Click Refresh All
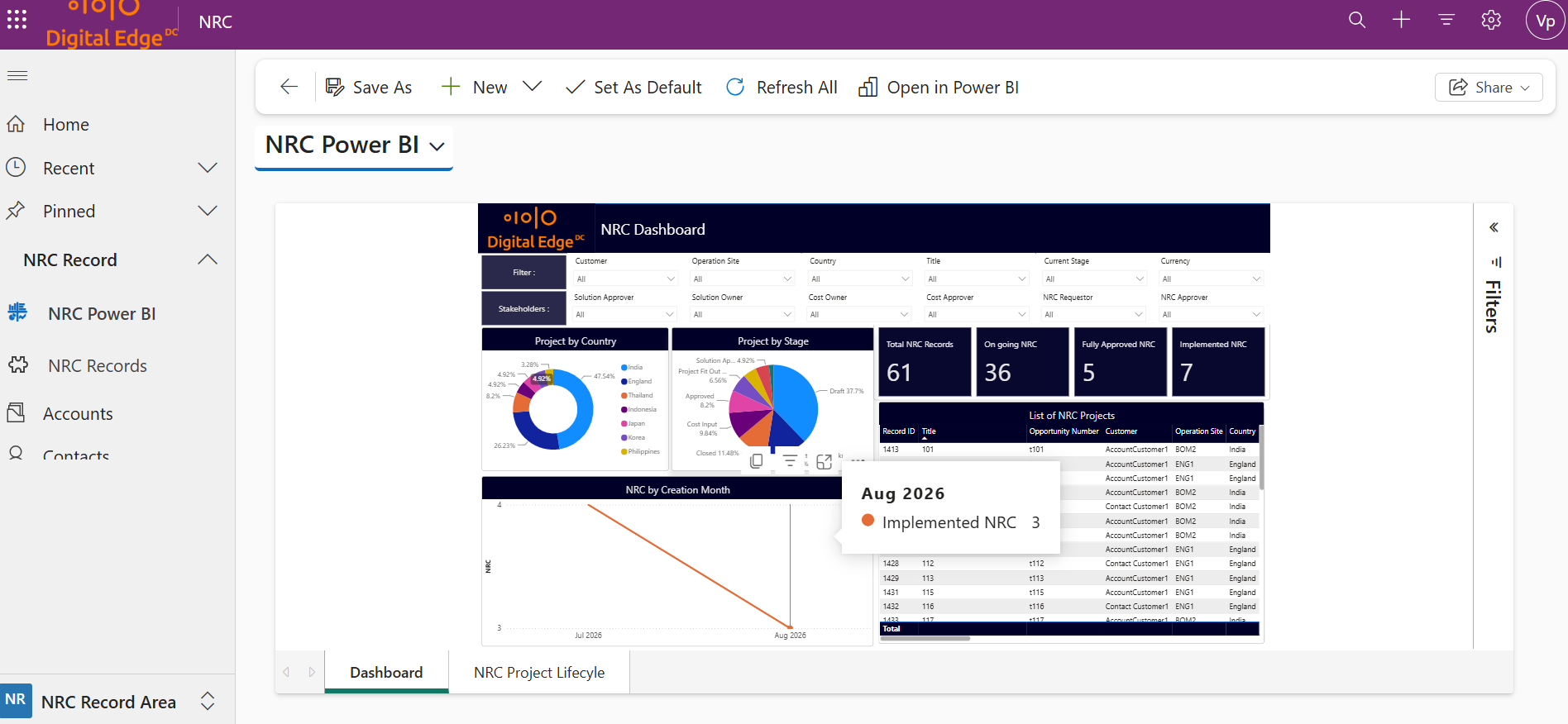Image resolution: width=1568 pixels, height=724 pixels. pos(781,87)
